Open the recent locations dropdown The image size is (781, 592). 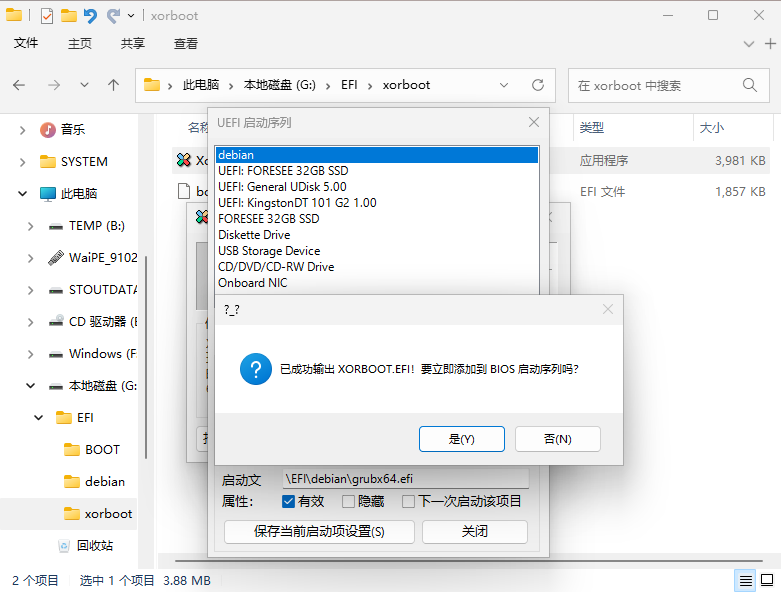tap(84, 85)
